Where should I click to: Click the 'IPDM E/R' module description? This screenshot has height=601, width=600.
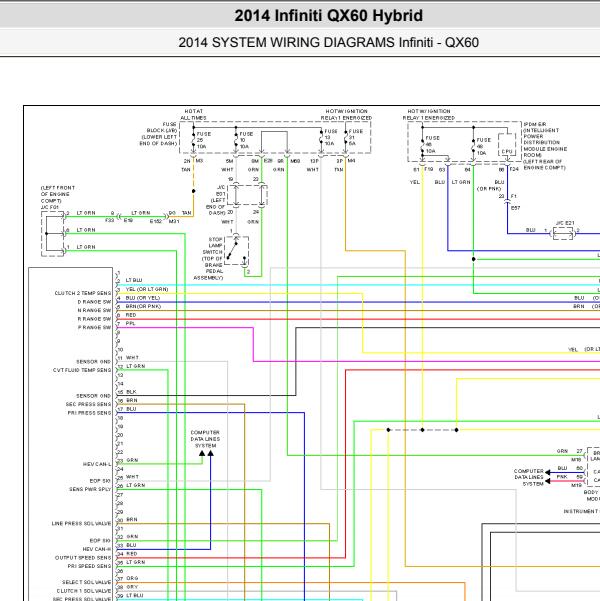pyautogui.click(x=545, y=146)
